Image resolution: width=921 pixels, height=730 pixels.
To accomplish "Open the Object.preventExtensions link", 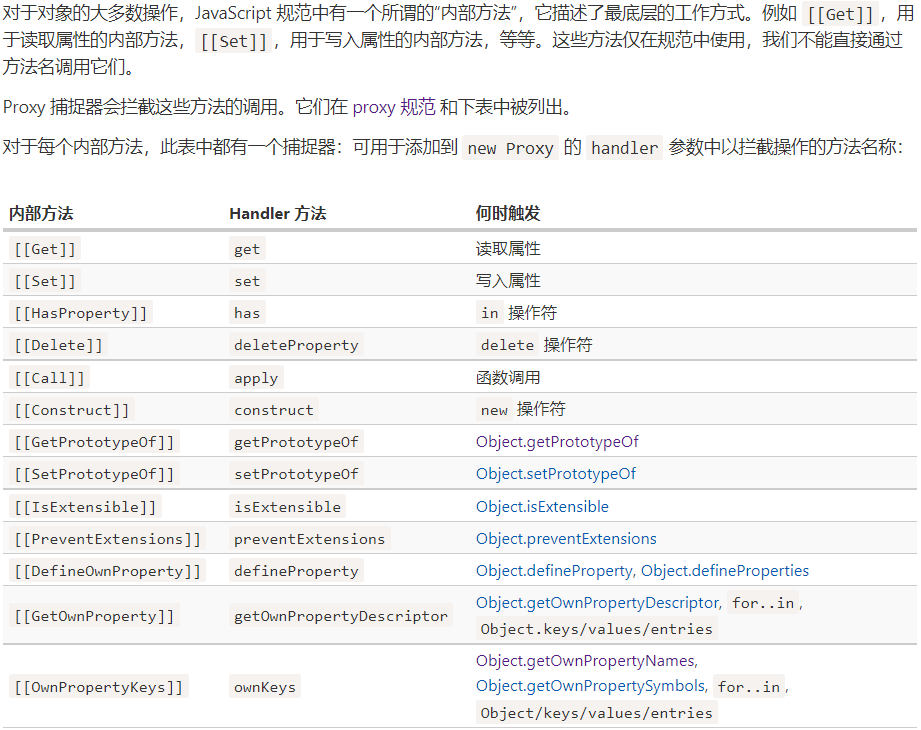I will [566, 539].
